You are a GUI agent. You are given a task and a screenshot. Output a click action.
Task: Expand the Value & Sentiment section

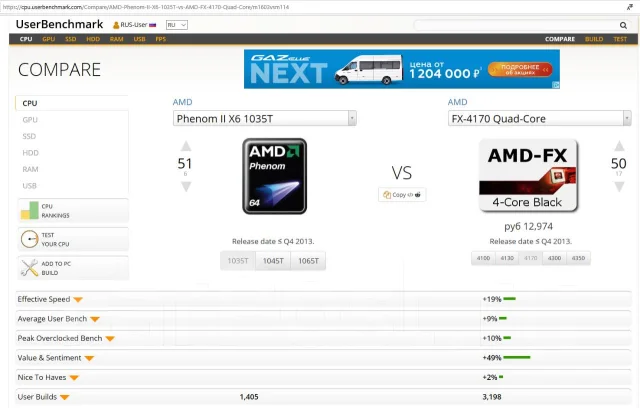[x=89, y=359]
